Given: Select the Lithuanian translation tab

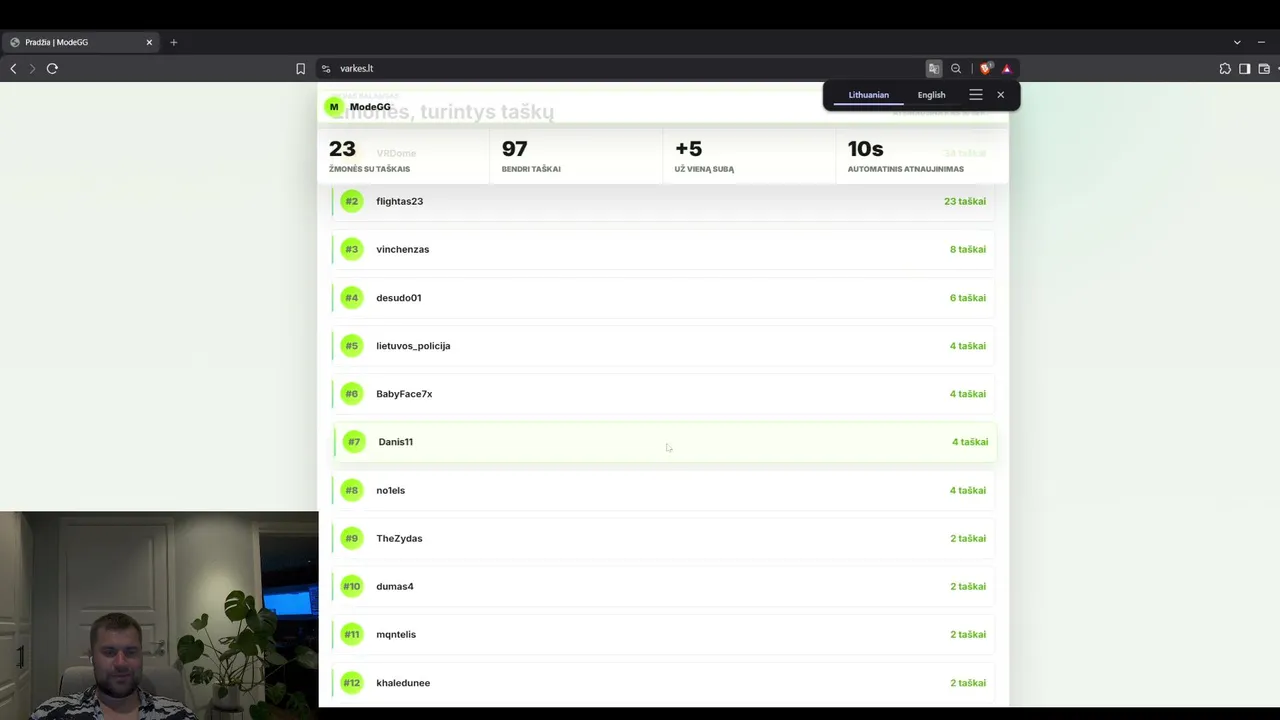Looking at the screenshot, I should [868, 95].
